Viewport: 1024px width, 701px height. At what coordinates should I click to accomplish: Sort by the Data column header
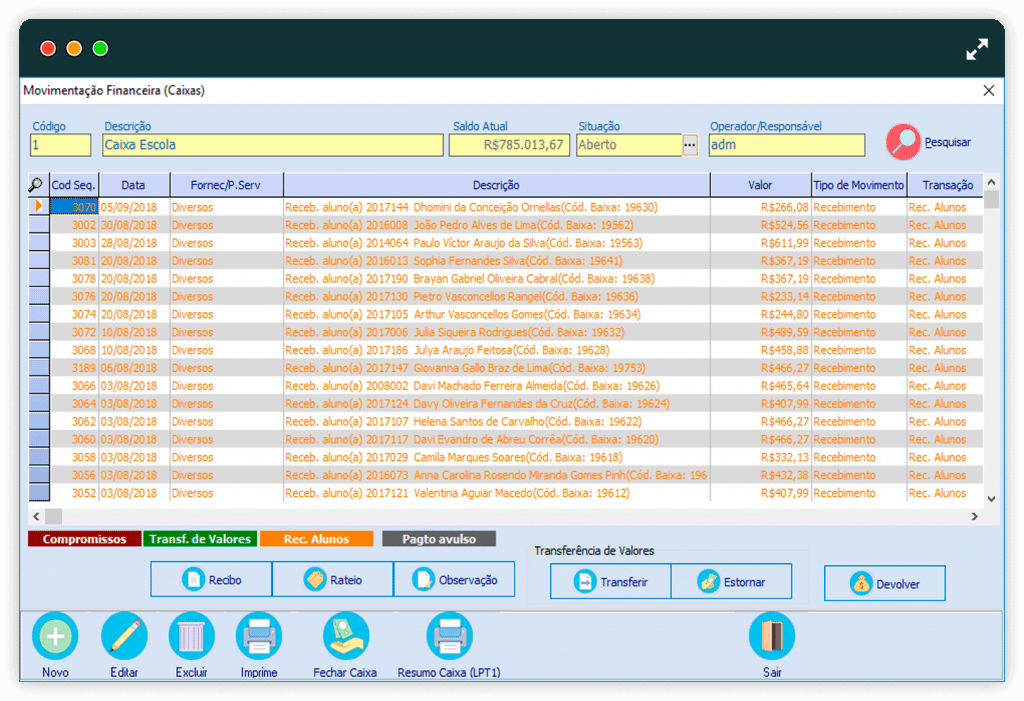coord(134,186)
